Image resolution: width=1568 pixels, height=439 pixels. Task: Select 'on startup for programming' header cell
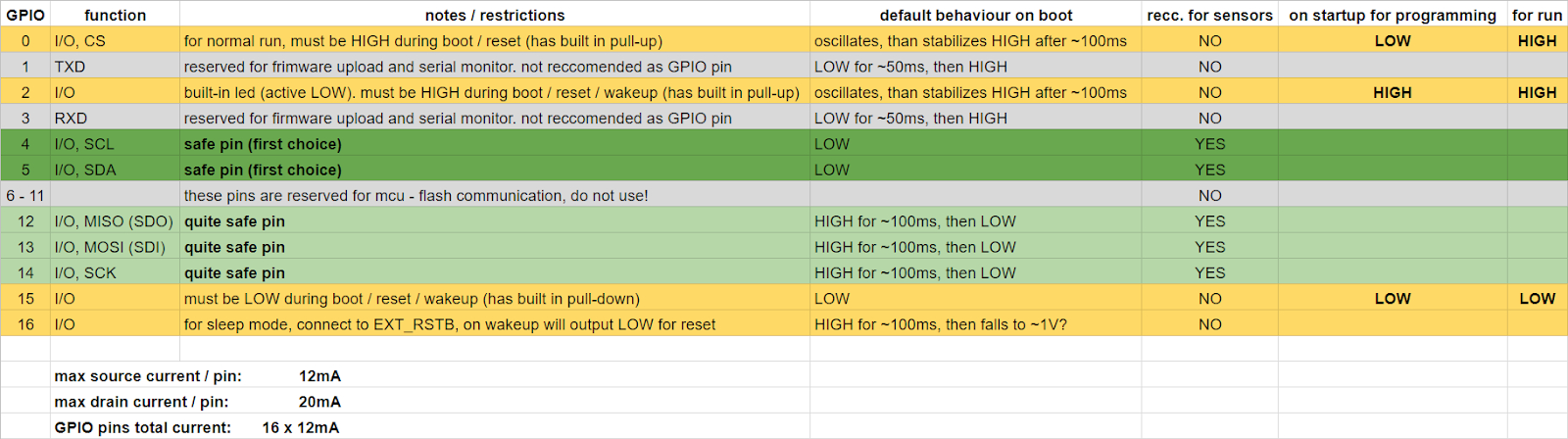pyautogui.click(x=1393, y=15)
